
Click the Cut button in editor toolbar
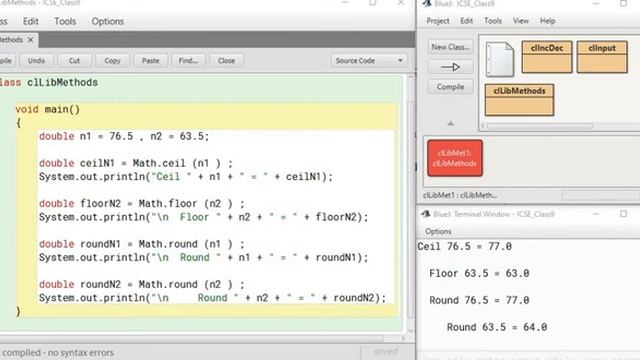[74, 60]
